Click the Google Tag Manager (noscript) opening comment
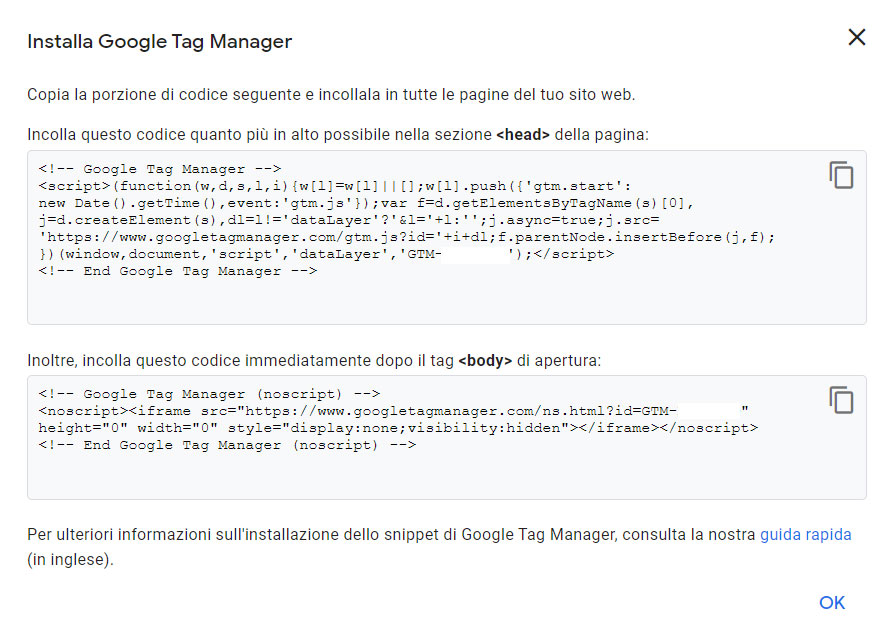Screen dimensions: 893x631 [x=209, y=394]
